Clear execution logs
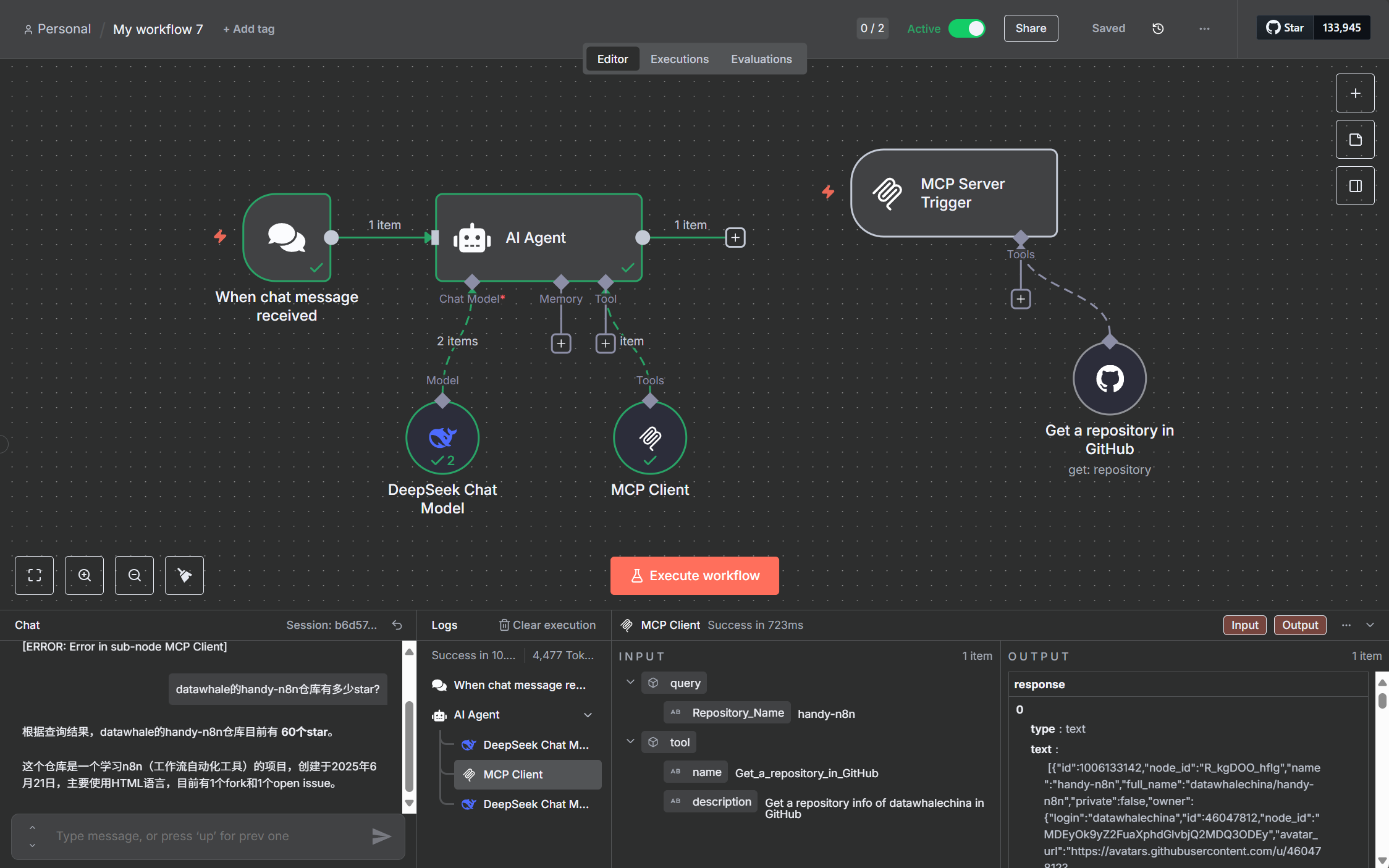The image size is (1389, 868). pyautogui.click(x=547, y=625)
